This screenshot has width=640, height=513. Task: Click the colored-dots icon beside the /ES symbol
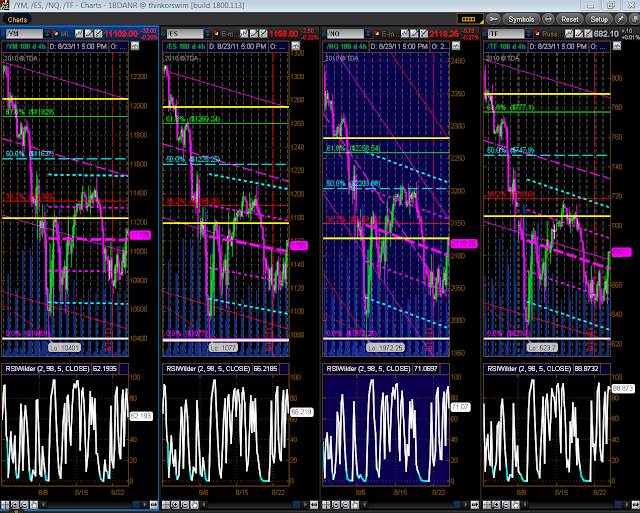tap(216, 33)
